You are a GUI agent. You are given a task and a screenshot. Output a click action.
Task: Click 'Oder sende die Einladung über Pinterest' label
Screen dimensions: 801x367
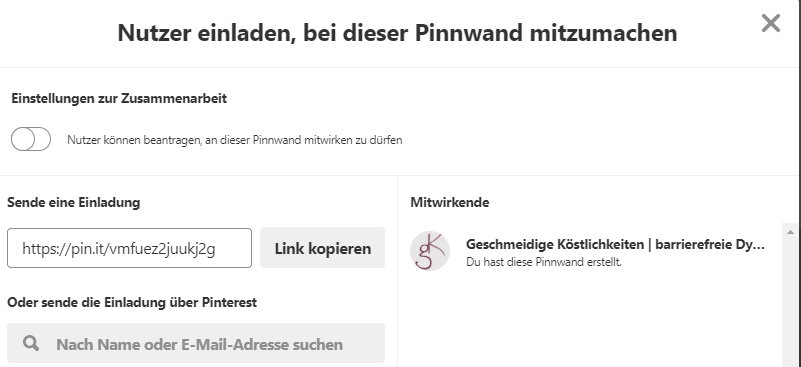pyautogui.click(x=132, y=302)
